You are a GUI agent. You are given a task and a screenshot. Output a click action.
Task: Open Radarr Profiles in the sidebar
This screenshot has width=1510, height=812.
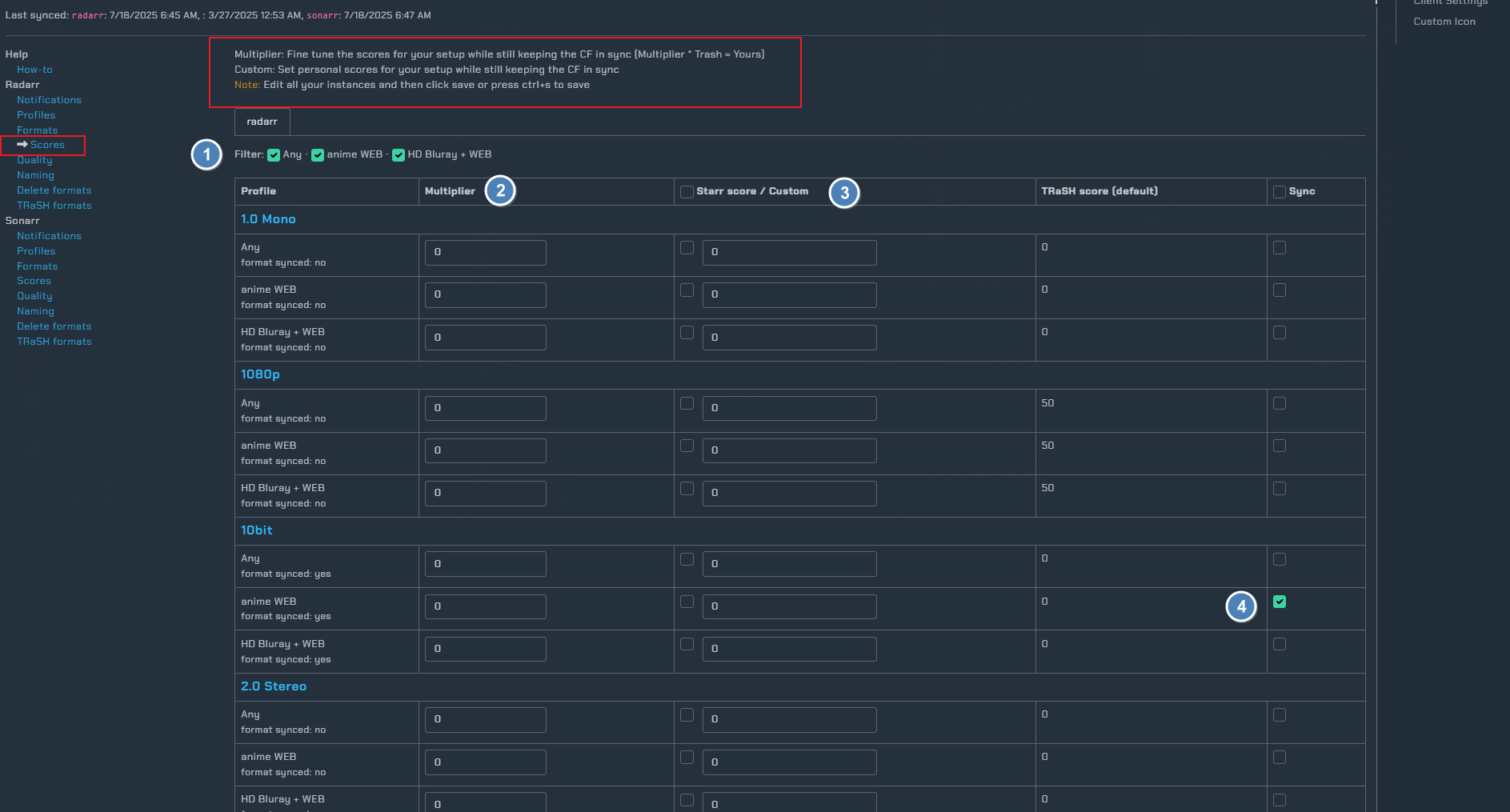36,115
